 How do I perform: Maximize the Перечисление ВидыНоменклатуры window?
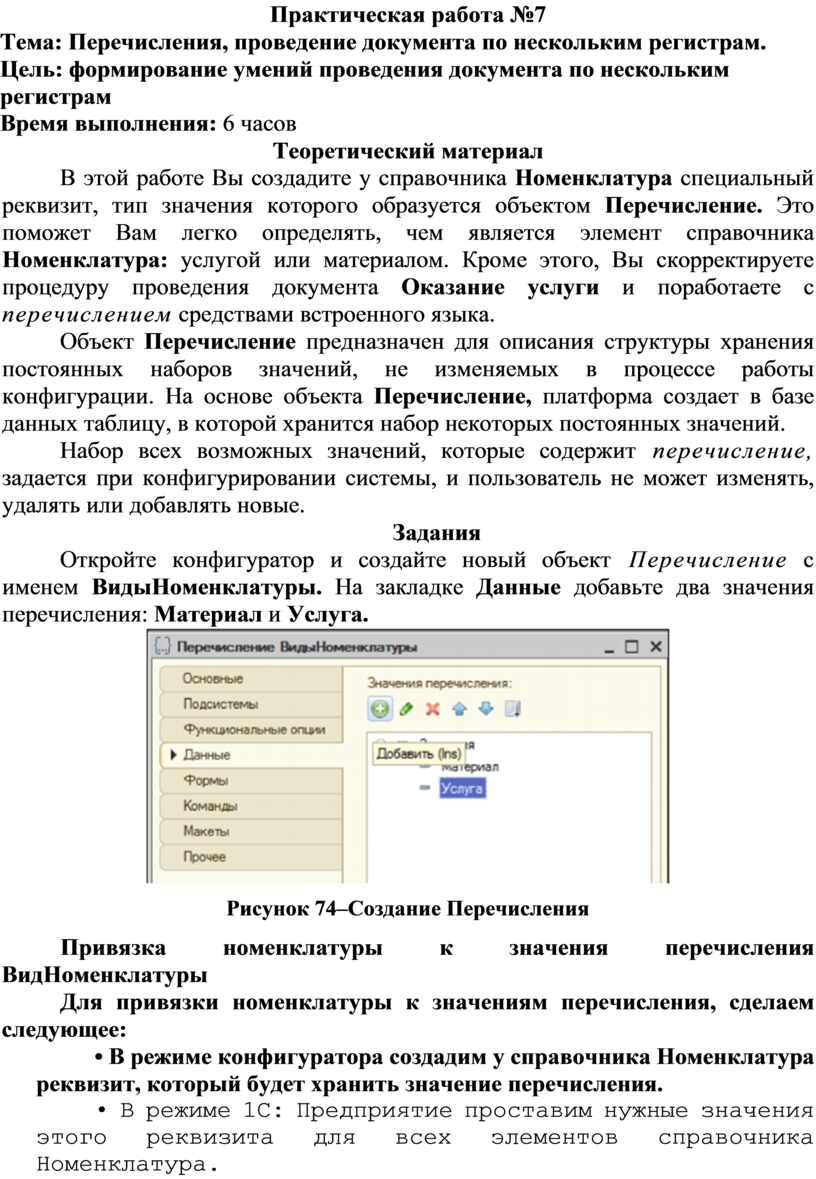pyautogui.click(x=632, y=647)
